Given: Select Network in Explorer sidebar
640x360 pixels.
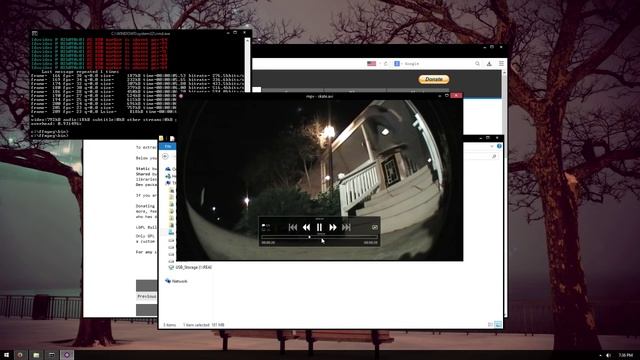Looking at the screenshot, I should [176, 281].
